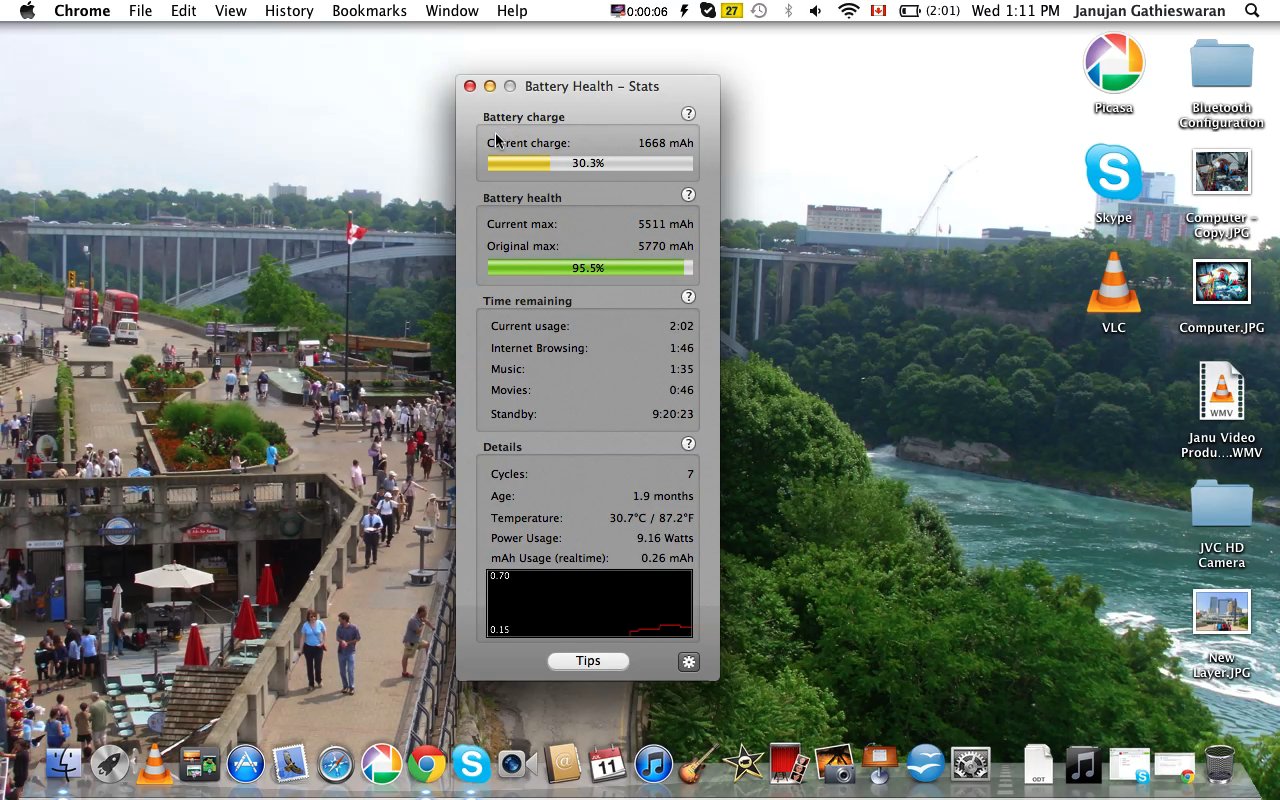Screen dimensions: 1280x800
Task: Open the Spotlight search magnifier
Action: coord(1252,11)
